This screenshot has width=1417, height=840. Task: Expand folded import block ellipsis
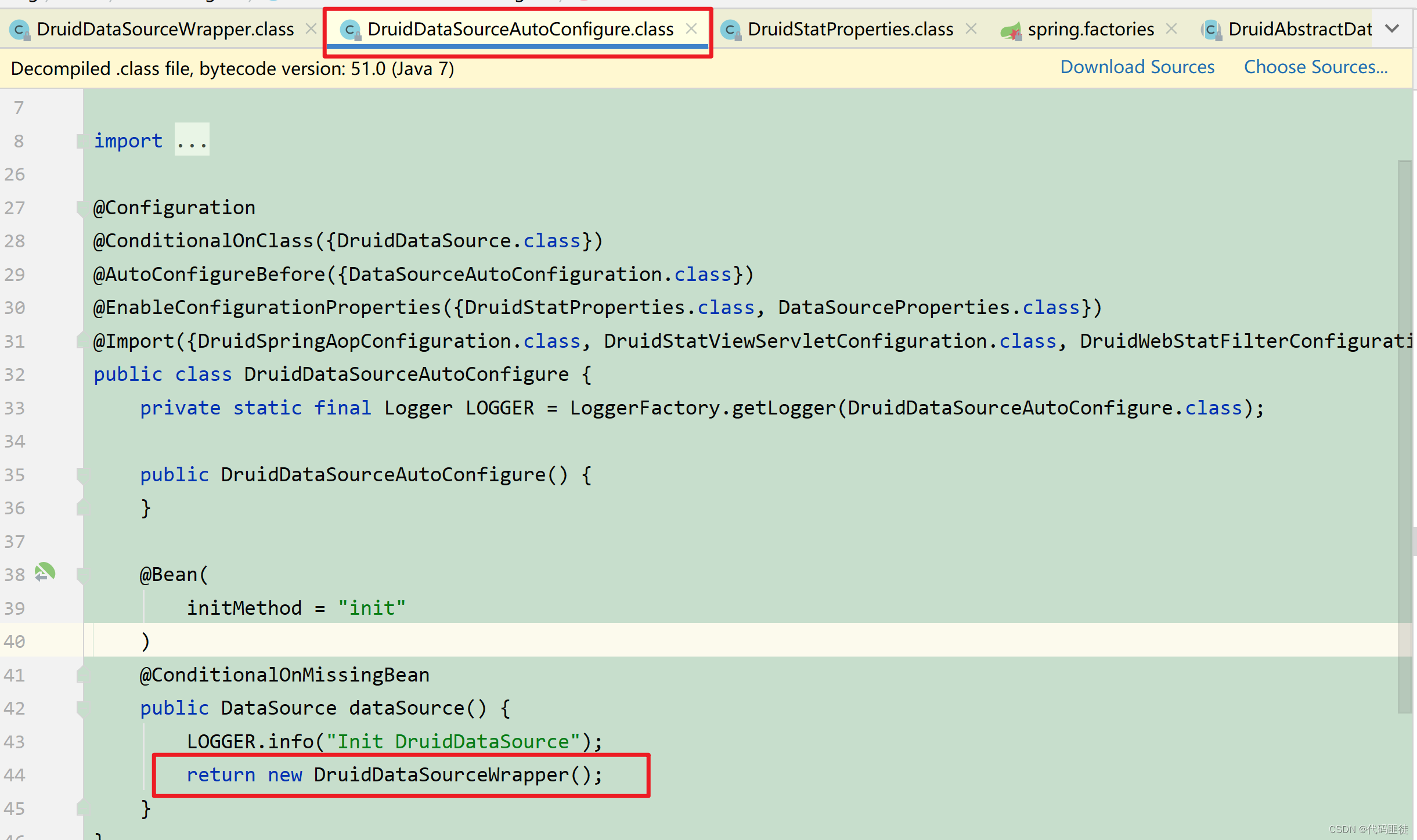tap(192, 140)
